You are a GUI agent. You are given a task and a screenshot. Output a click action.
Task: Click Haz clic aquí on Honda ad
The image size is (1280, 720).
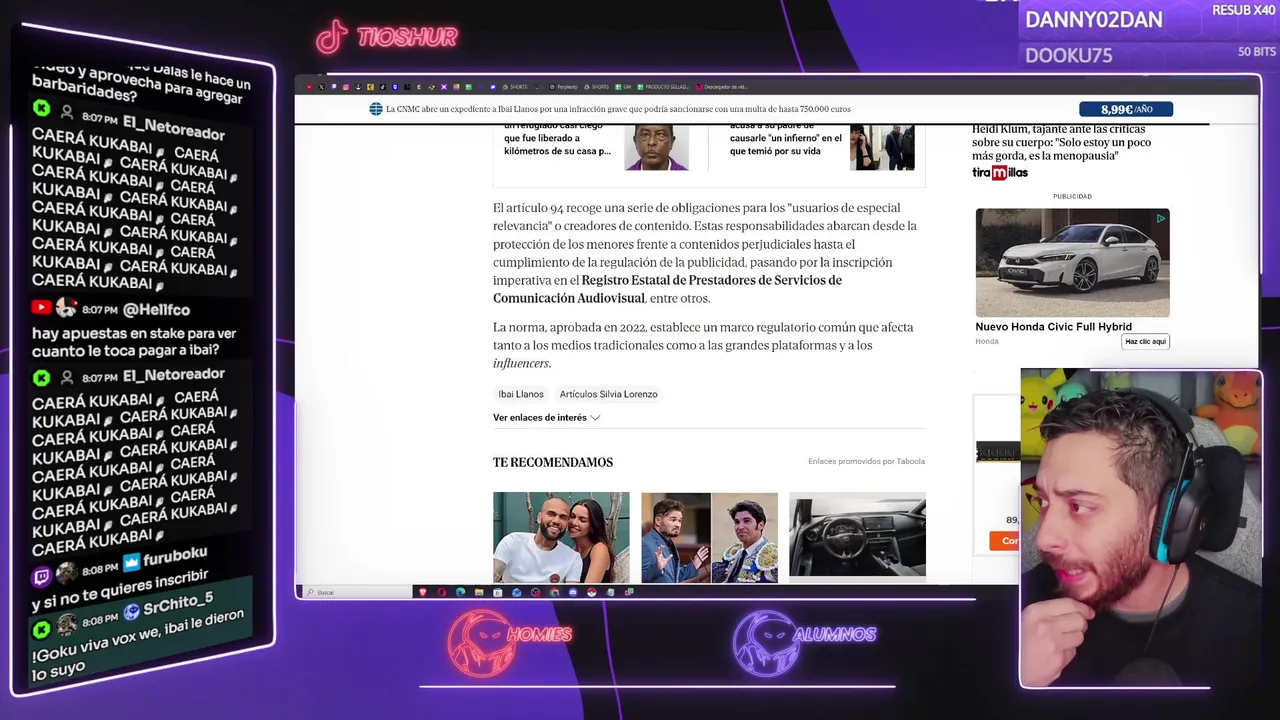(x=1145, y=341)
